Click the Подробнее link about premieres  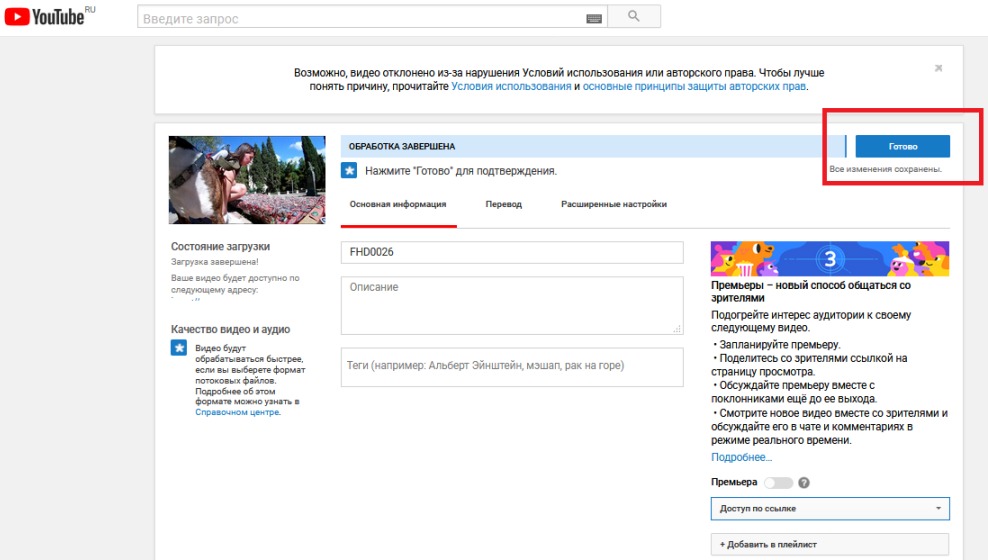(741, 457)
